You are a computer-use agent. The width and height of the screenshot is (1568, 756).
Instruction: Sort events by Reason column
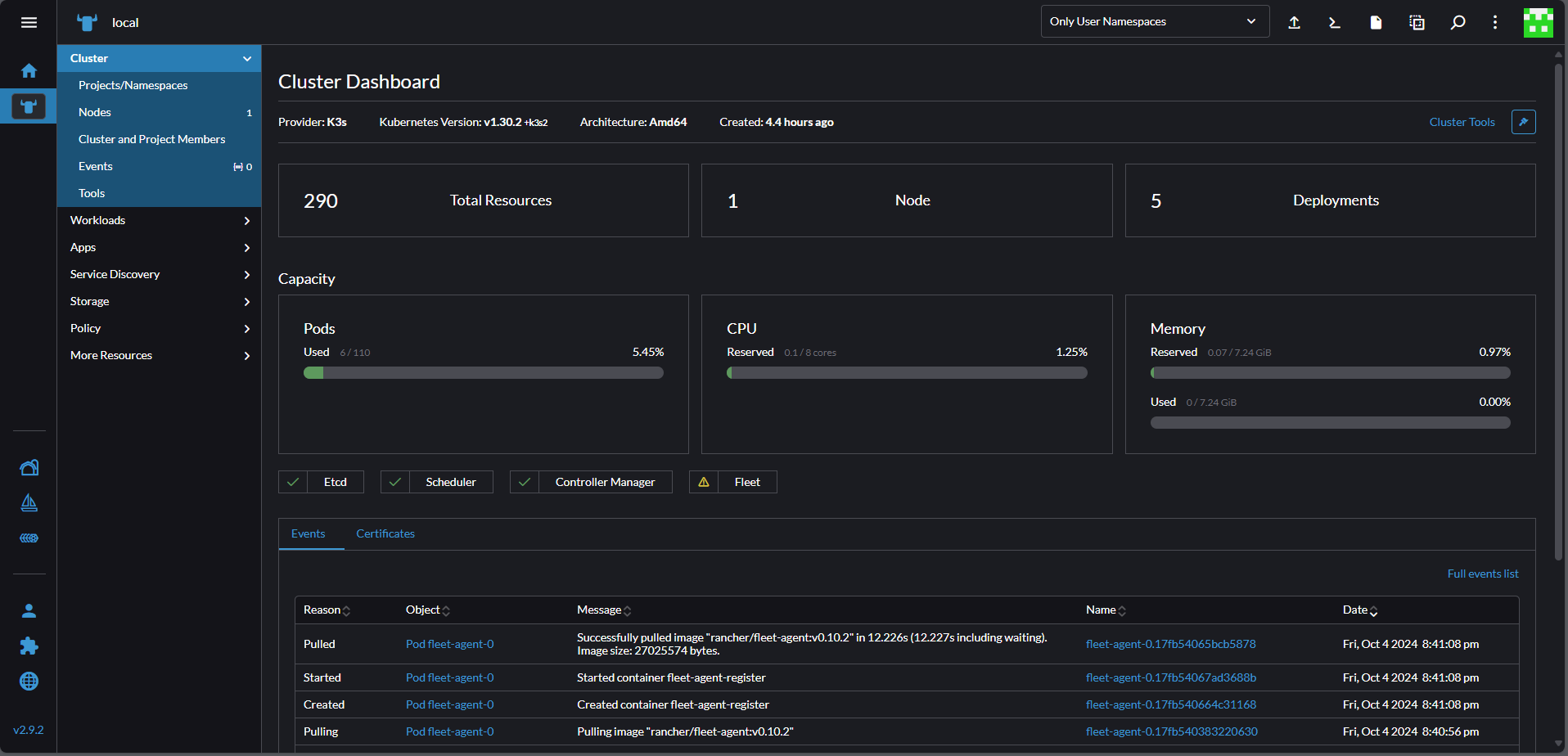327,610
